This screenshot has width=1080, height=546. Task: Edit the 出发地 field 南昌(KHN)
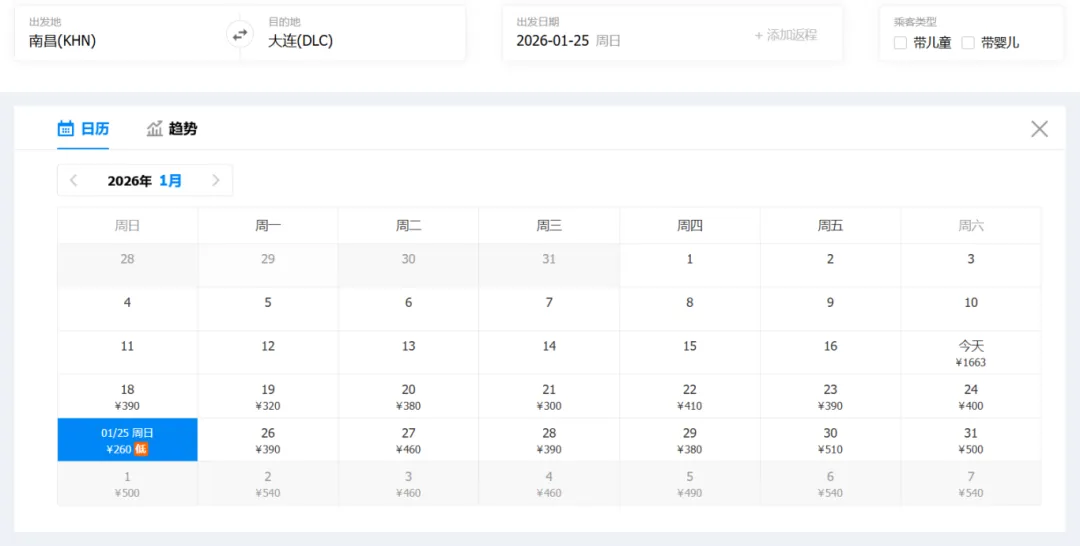click(127, 33)
